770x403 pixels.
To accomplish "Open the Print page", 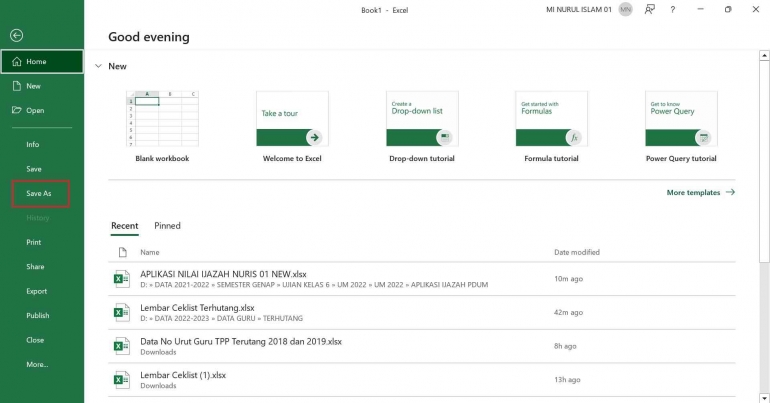I will click(x=34, y=242).
